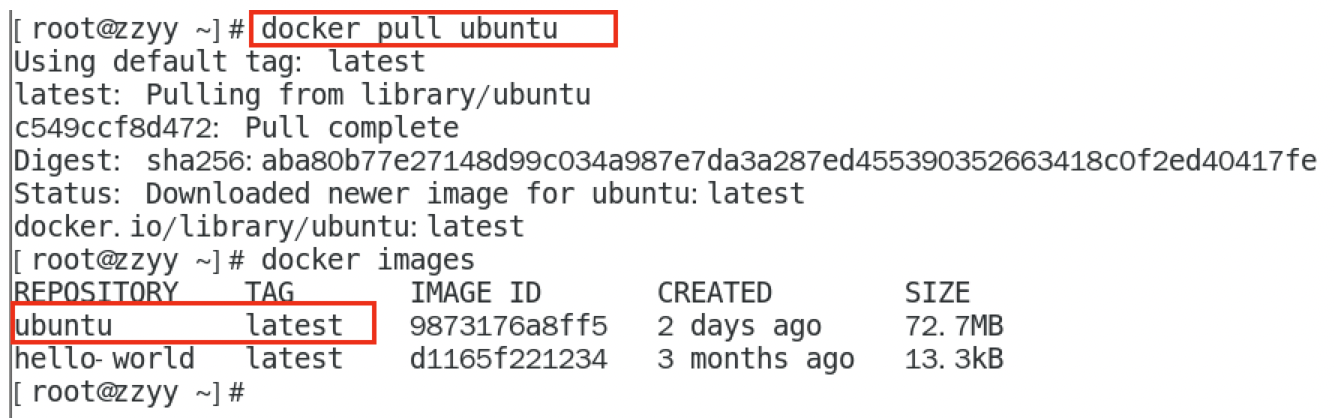Viewport: 1334px width, 418px height.
Task: Click the hello-world repository entry
Action: 104,358
